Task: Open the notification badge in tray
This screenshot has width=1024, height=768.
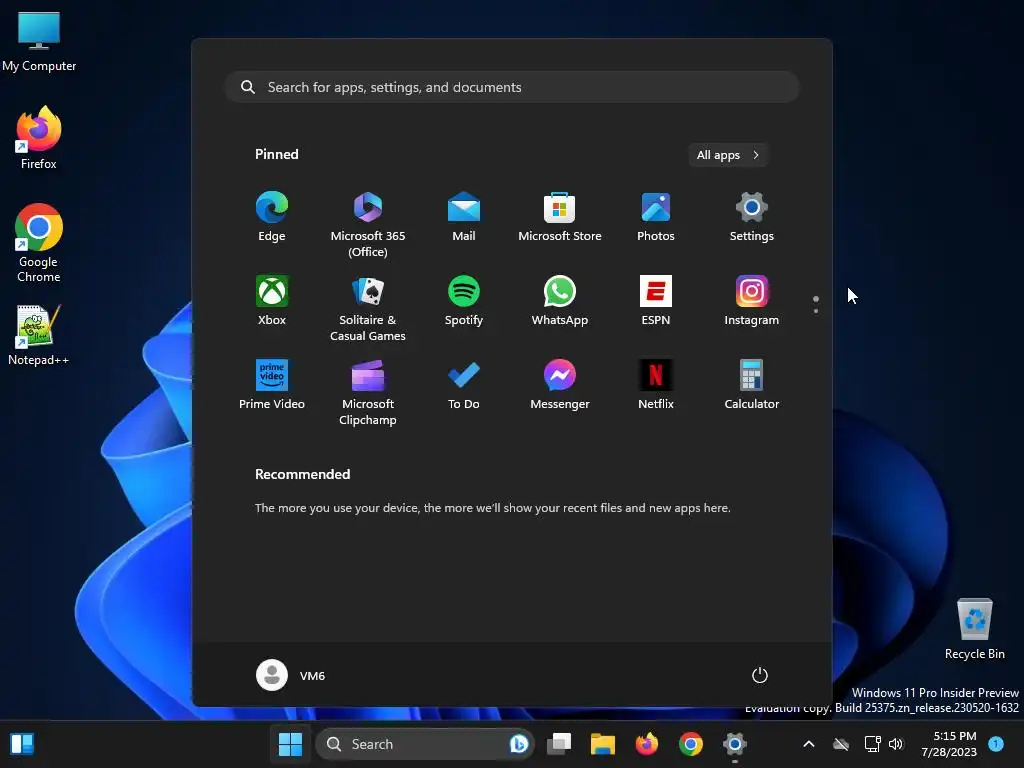Action: pyautogui.click(x=996, y=744)
